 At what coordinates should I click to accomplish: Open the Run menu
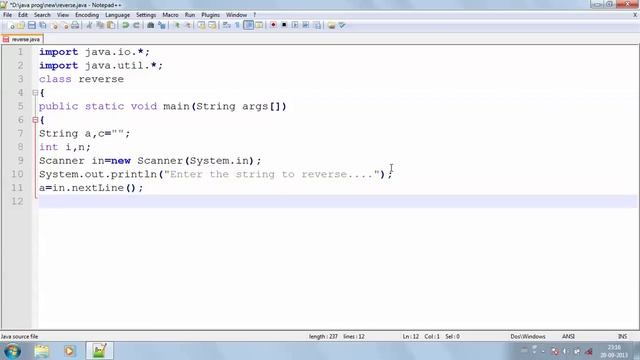[190, 15]
